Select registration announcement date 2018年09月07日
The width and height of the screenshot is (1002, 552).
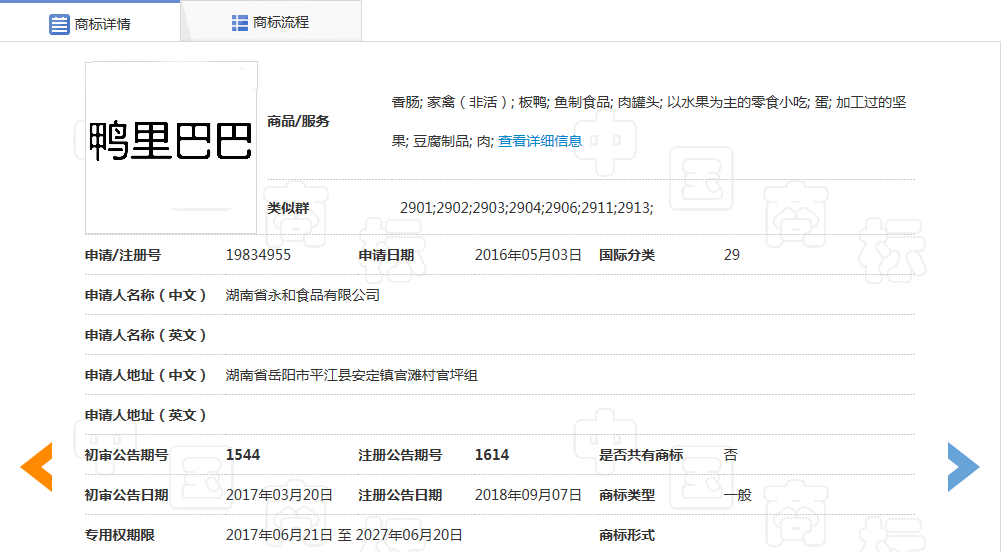[x=528, y=495]
